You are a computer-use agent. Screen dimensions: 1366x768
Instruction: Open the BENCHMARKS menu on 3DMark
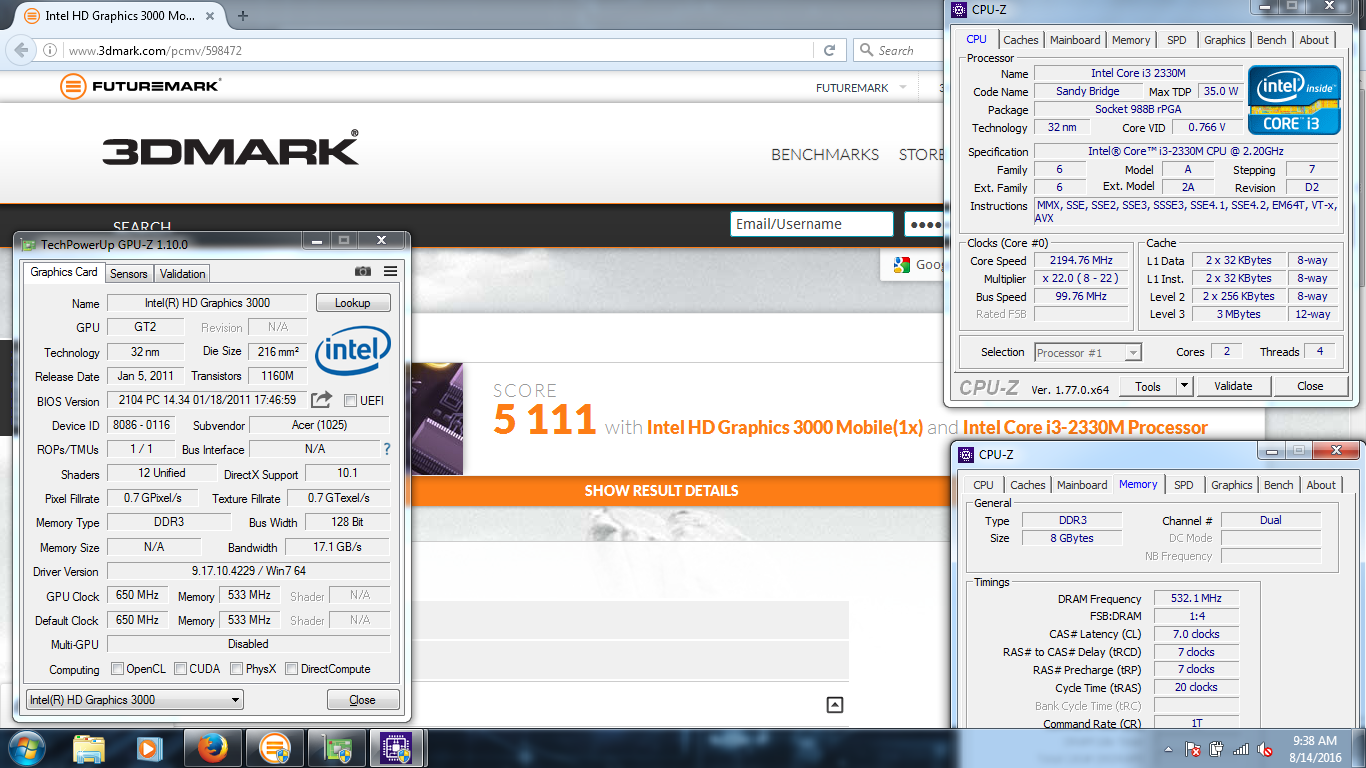pos(825,154)
